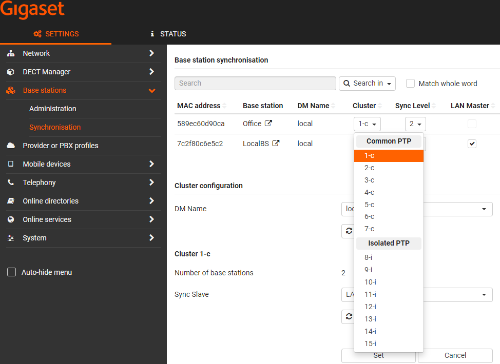Open Administration submenu item

click(x=53, y=109)
